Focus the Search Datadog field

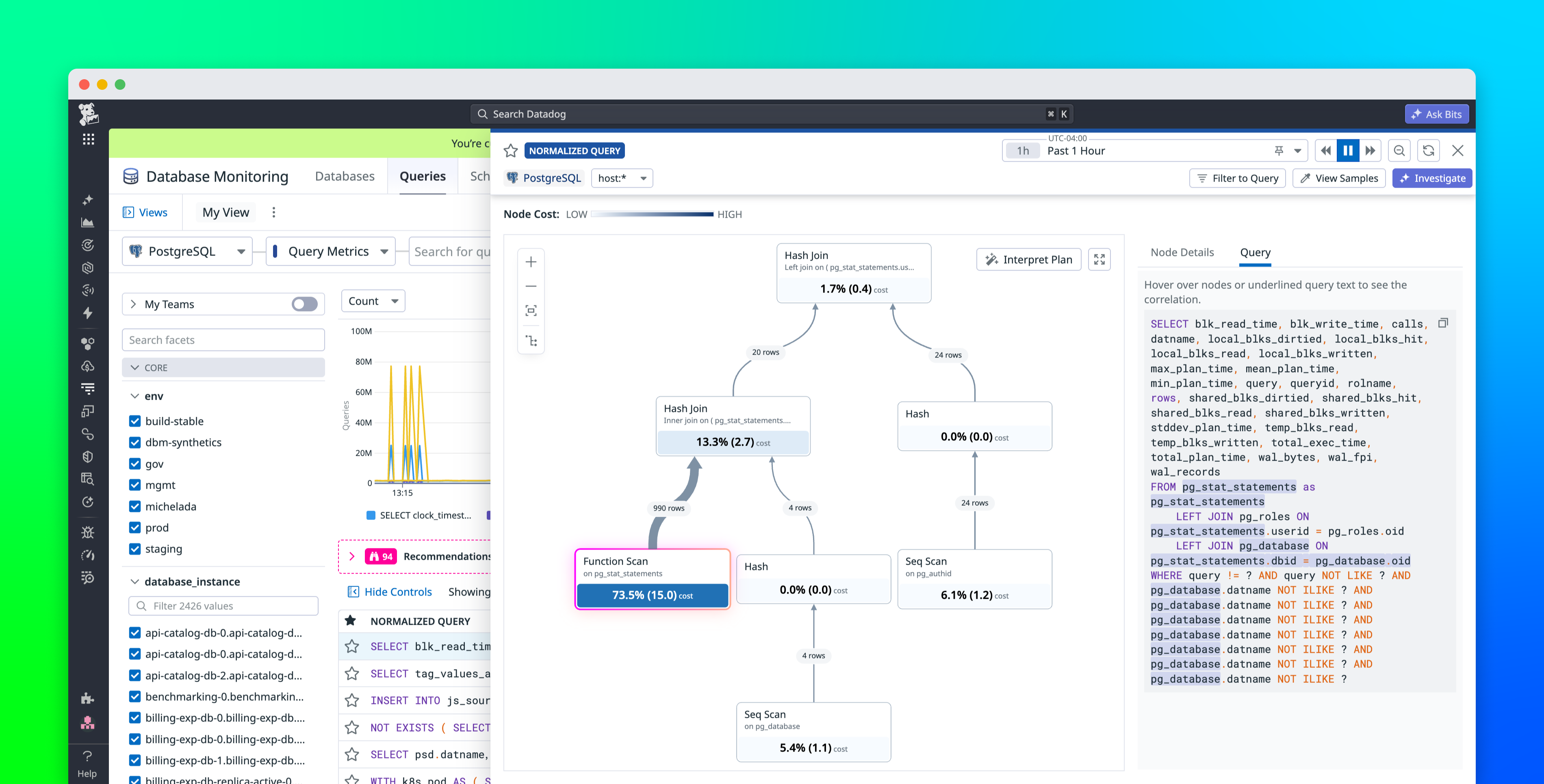[772, 114]
